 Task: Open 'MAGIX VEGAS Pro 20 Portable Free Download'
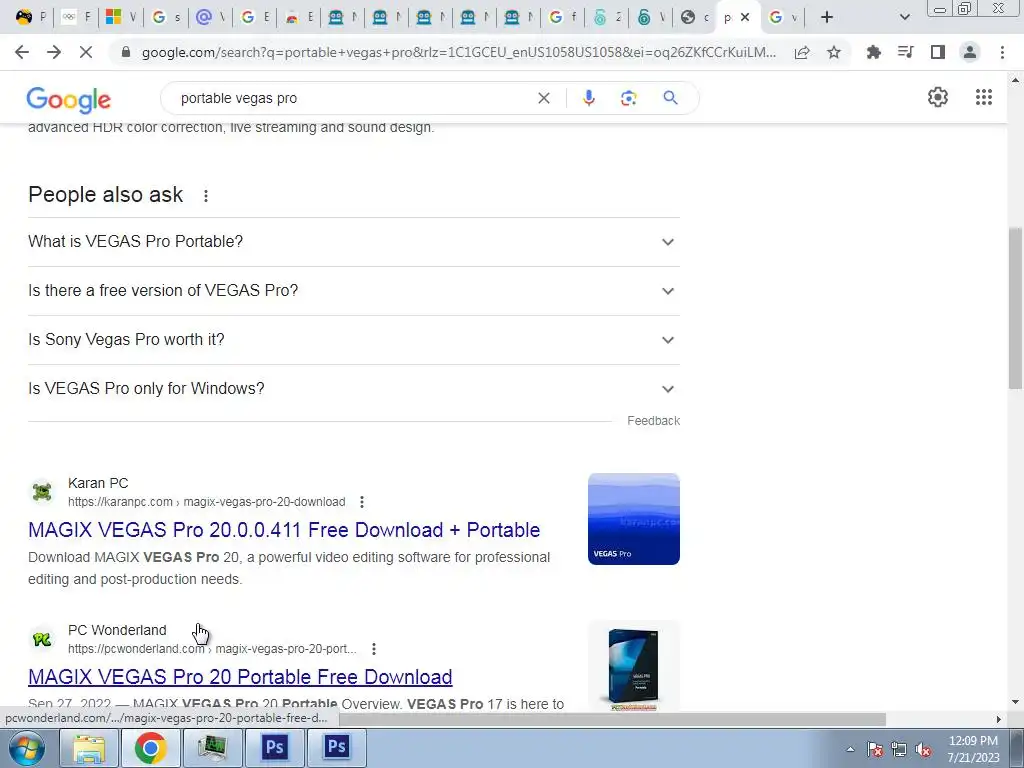tap(240, 677)
